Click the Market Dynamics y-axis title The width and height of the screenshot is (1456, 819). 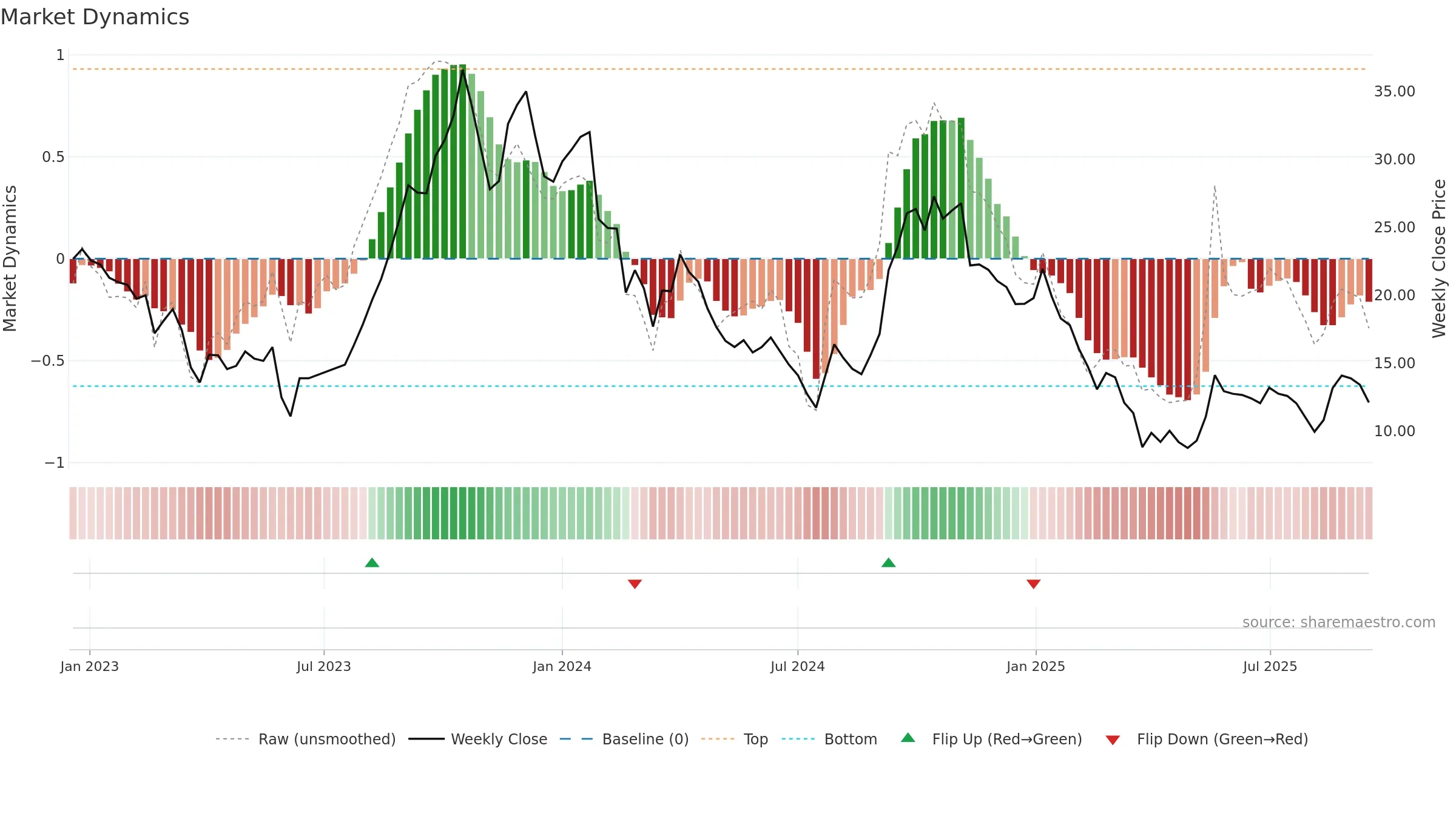point(10,258)
